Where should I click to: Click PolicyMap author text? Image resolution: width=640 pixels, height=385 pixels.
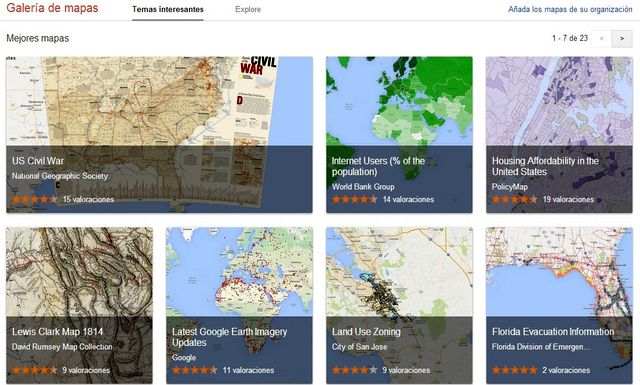pyautogui.click(x=510, y=187)
